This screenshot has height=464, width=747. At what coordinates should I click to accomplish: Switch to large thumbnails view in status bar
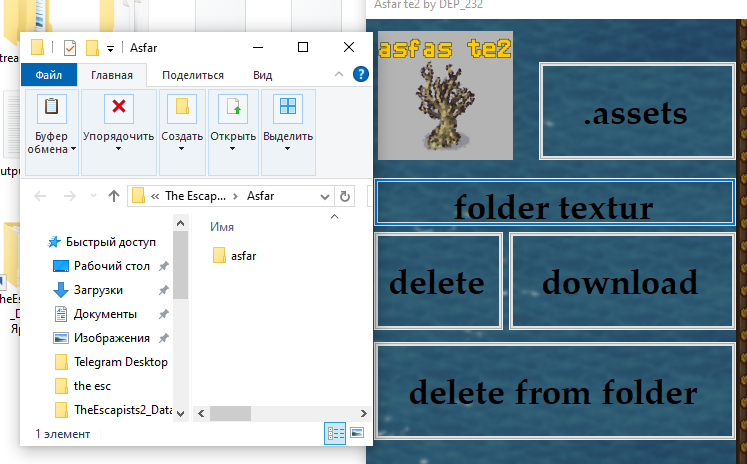(357, 433)
